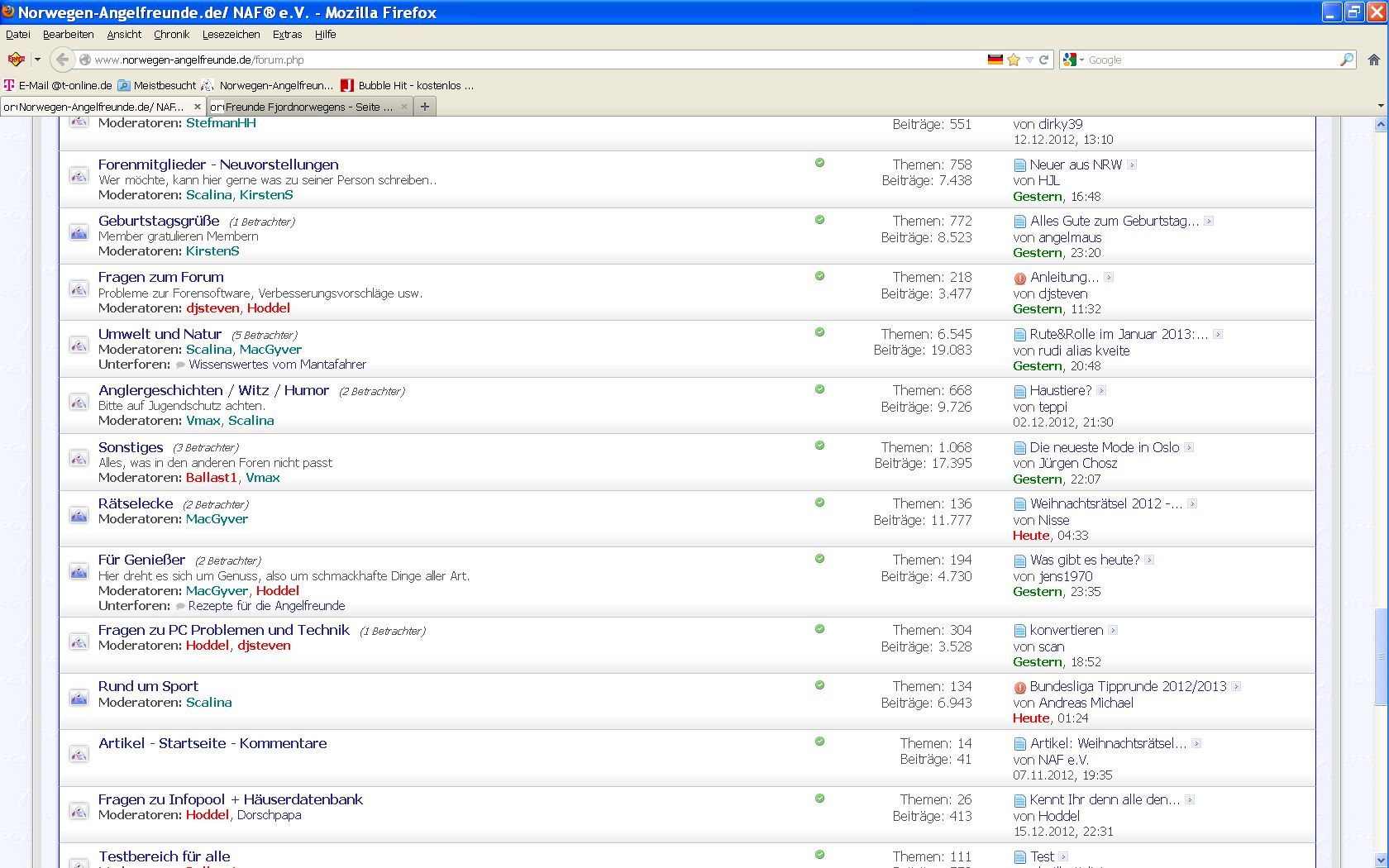
Task: Open the Extras menu
Action: pyautogui.click(x=287, y=35)
